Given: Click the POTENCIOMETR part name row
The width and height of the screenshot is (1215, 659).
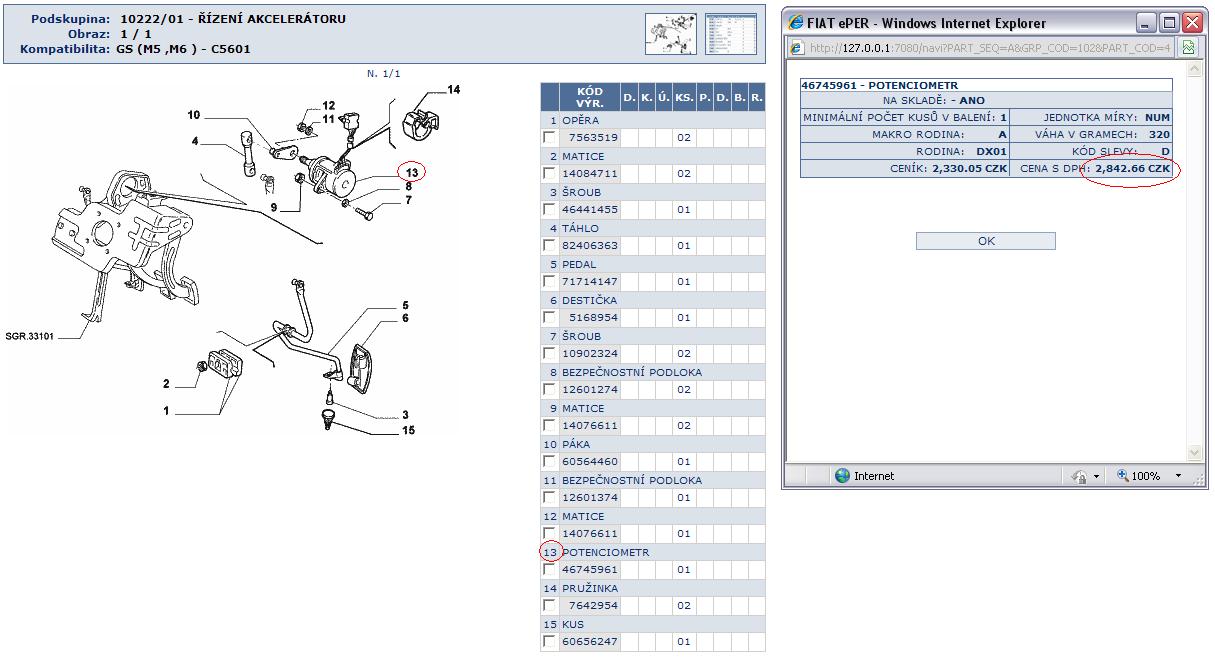Looking at the screenshot, I should tap(605, 552).
